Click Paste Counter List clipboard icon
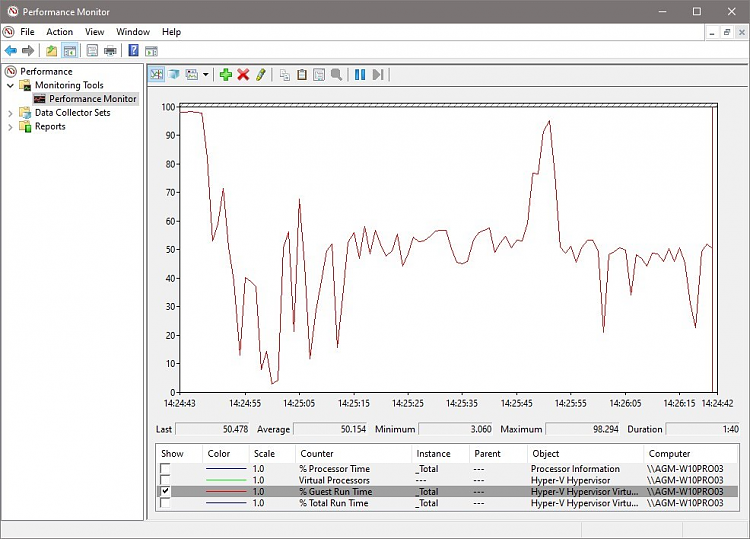The height and width of the screenshot is (539, 750). (x=302, y=75)
